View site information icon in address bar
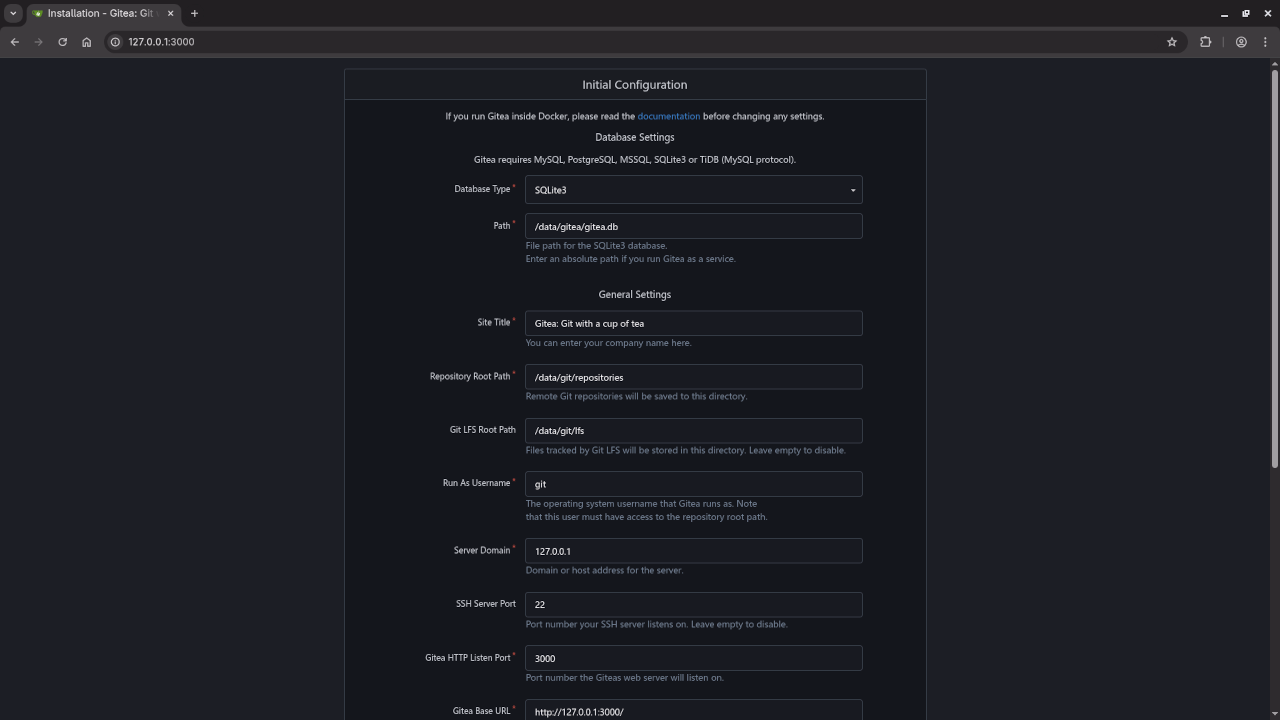Viewport: 1280px width, 720px height. pyautogui.click(x=115, y=42)
